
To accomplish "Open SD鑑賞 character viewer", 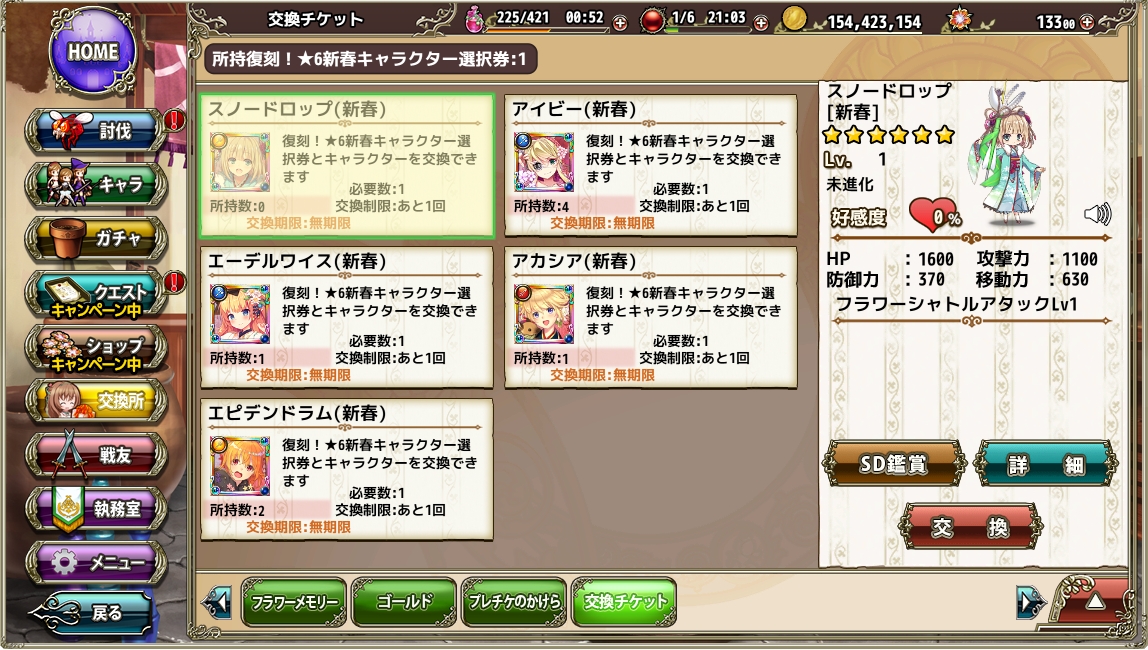I will 894,463.
